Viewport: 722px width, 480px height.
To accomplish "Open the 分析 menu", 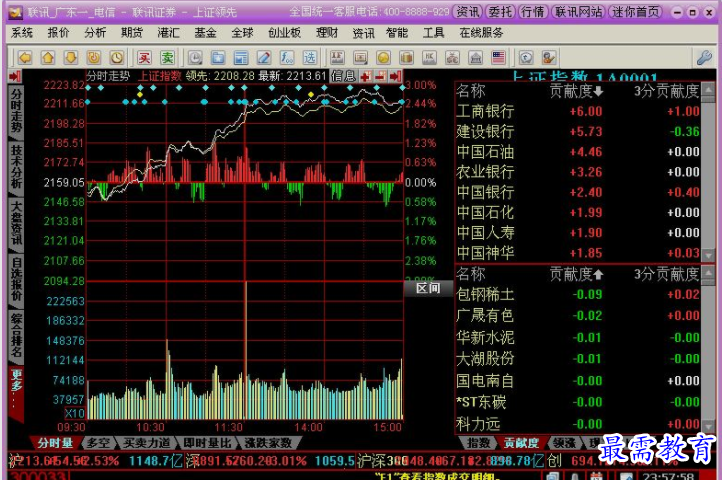I will pos(95,33).
